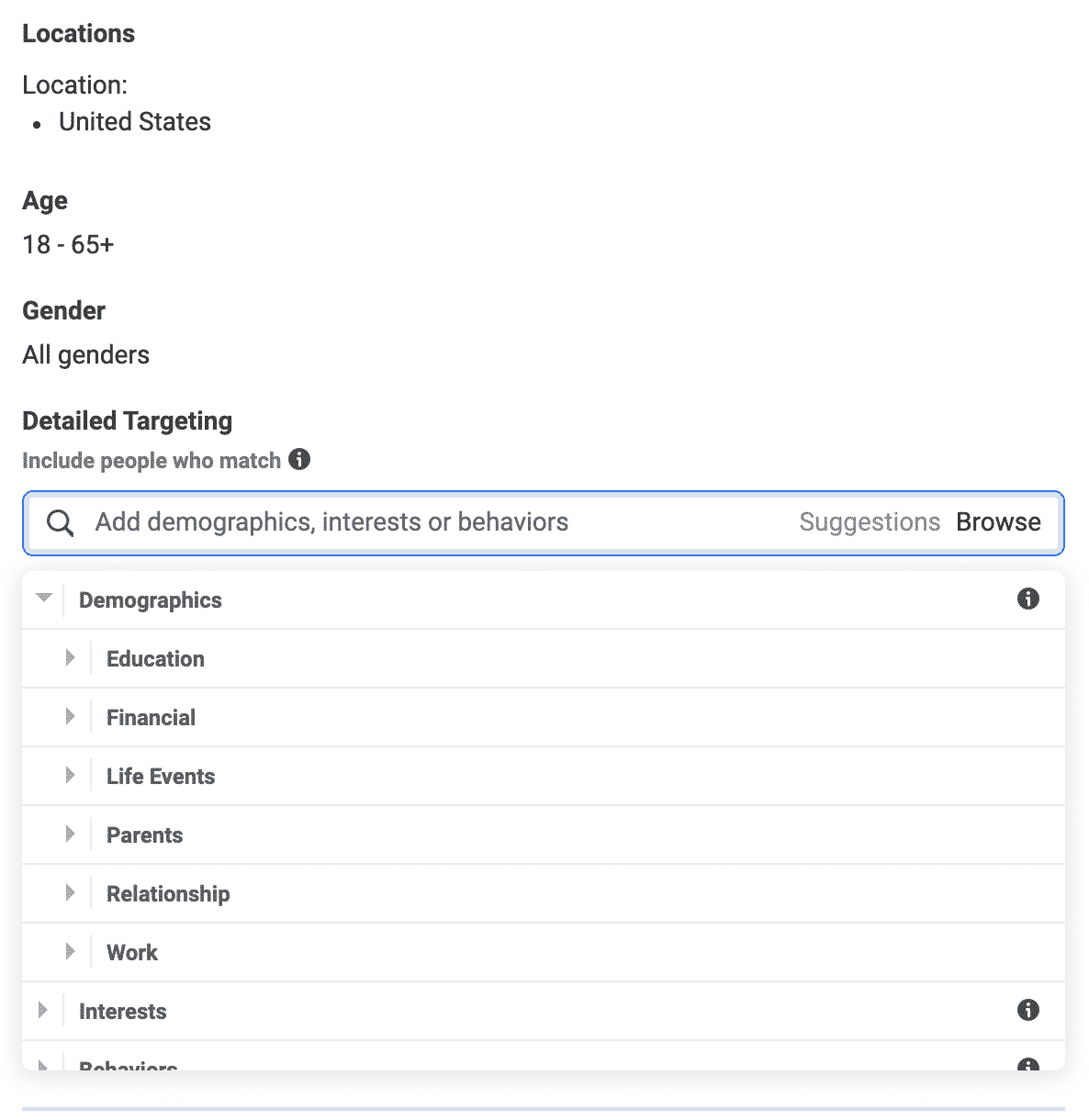Select the Suggestions option
The height and width of the screenshot is (1120, 1089).
870,522
